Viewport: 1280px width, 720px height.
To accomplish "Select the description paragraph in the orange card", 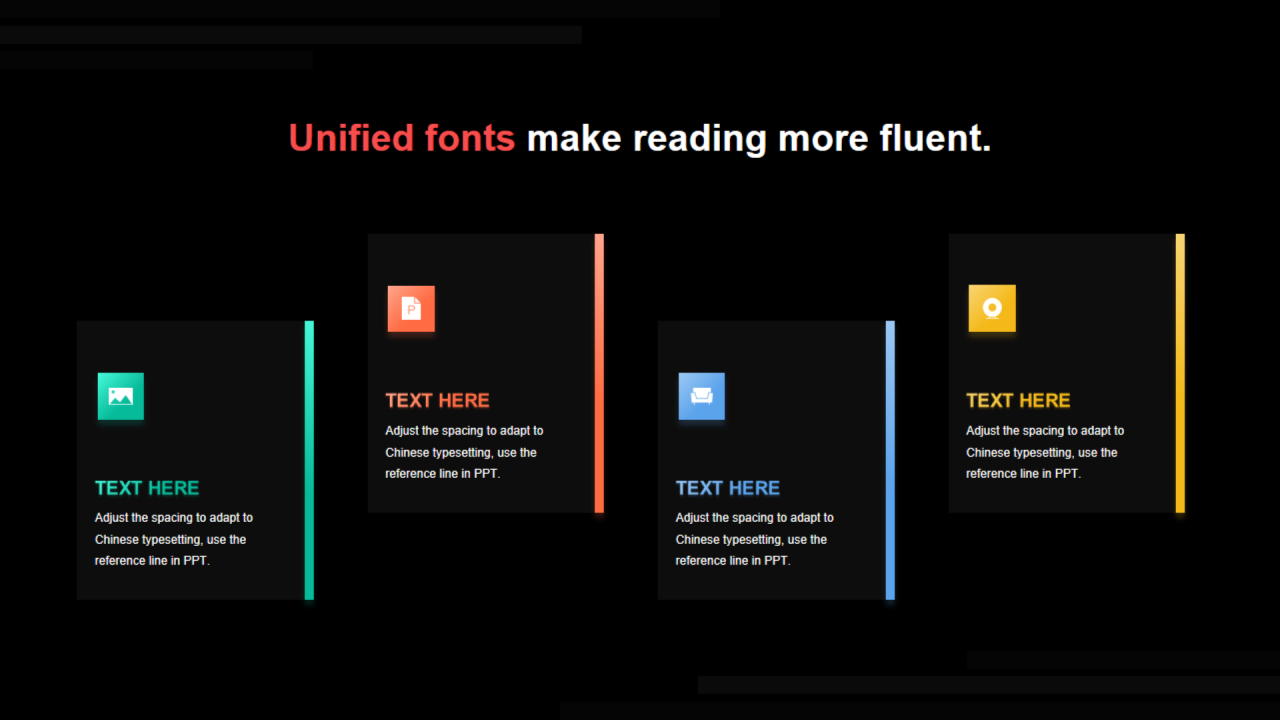I will pyautogui.click(x=464, y=452).
